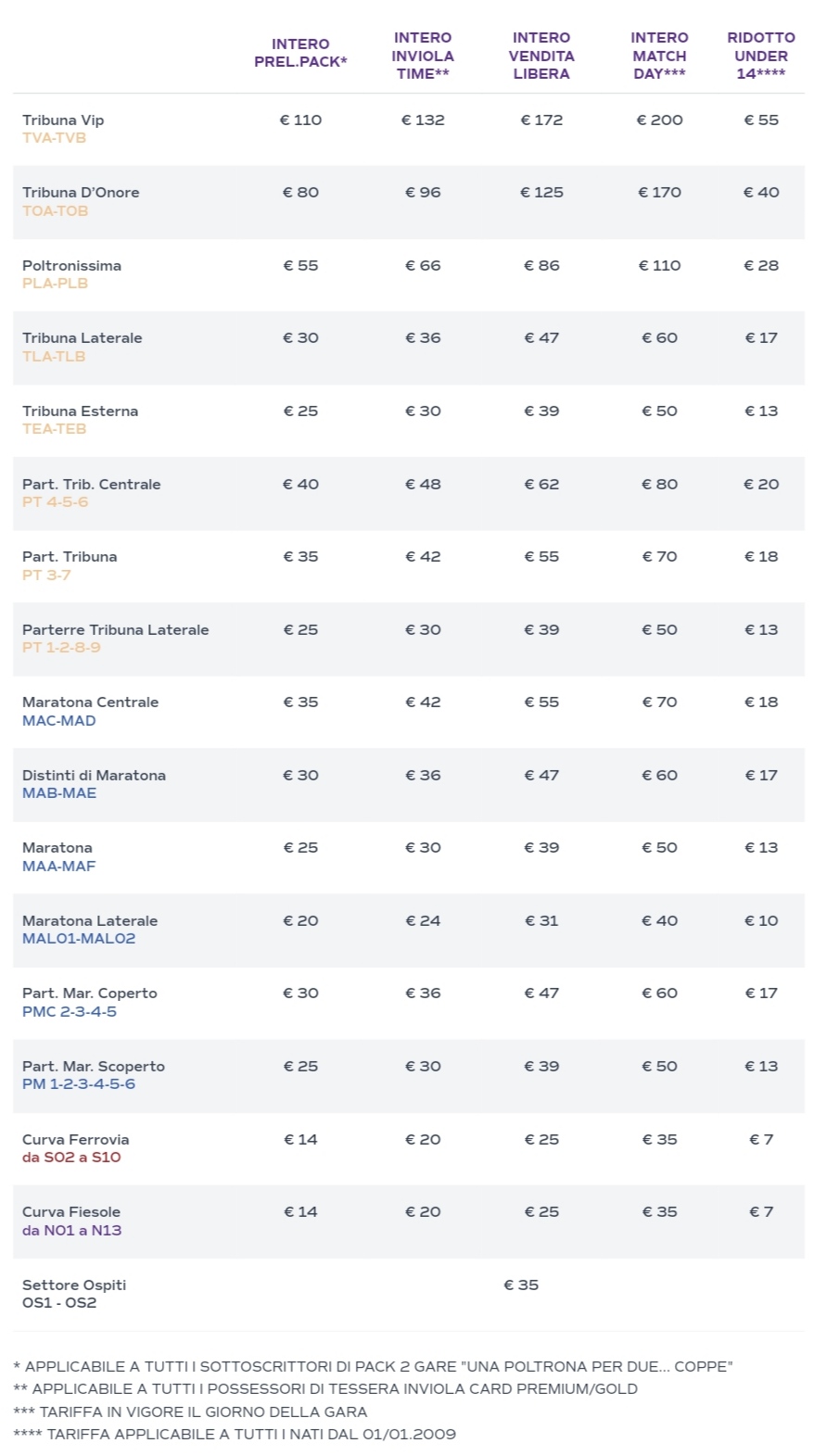
Task: Select the MAC-MAD sector code
Action: 58,721
